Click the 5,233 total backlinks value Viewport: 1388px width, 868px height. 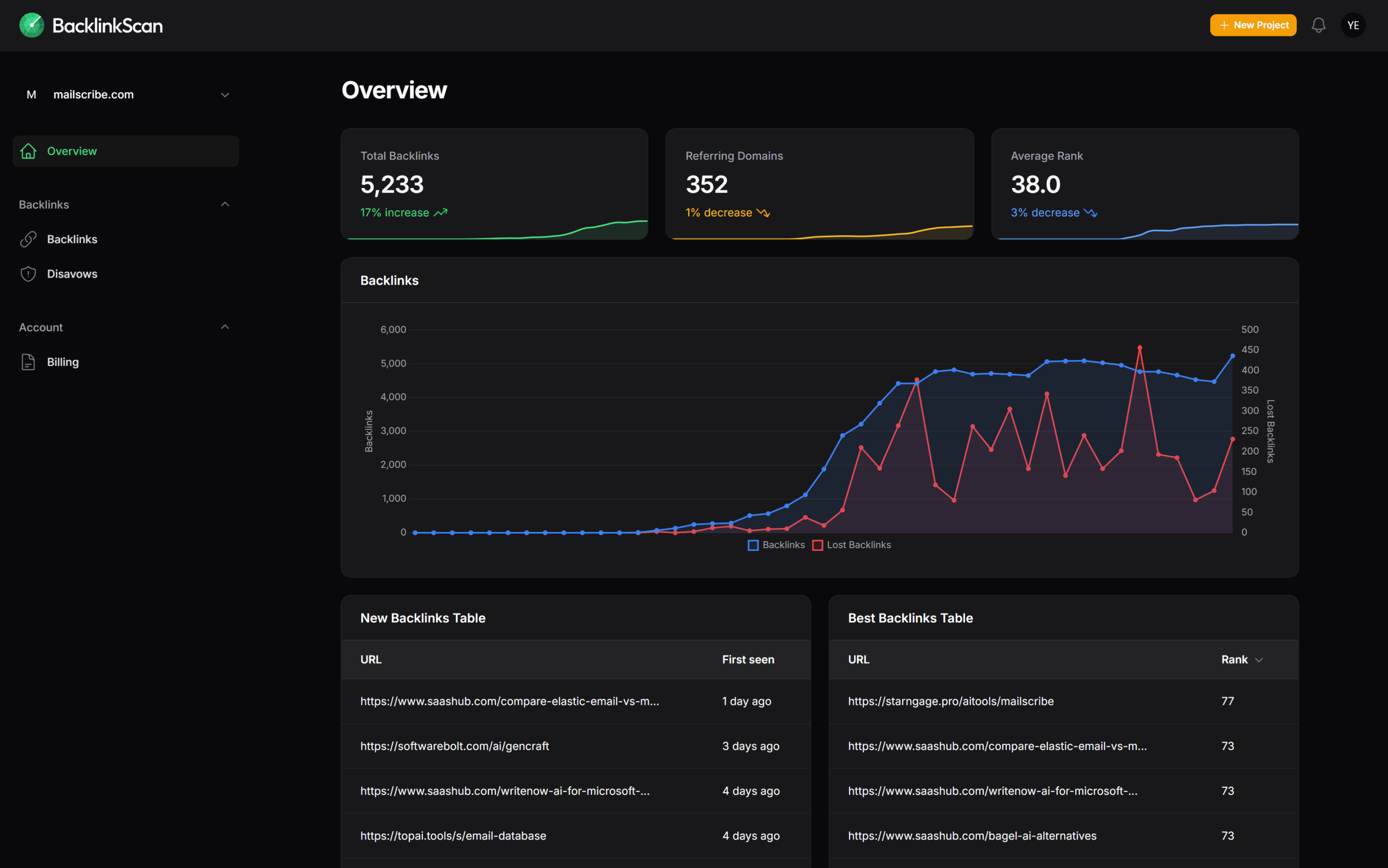point(392,185)
